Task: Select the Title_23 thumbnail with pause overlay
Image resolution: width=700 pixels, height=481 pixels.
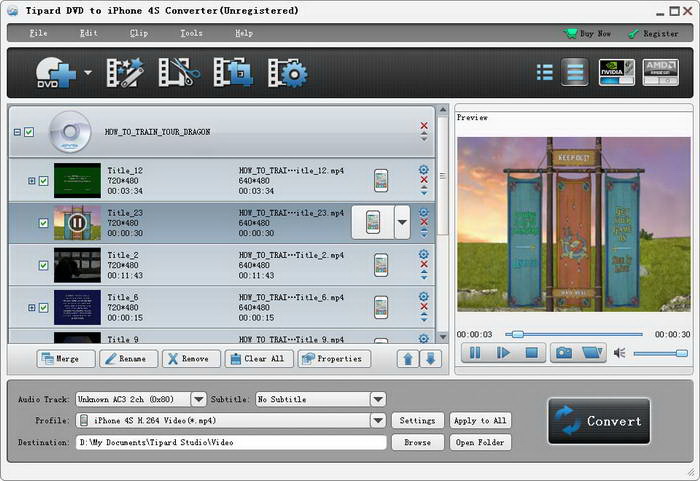Action: [77, 223]
